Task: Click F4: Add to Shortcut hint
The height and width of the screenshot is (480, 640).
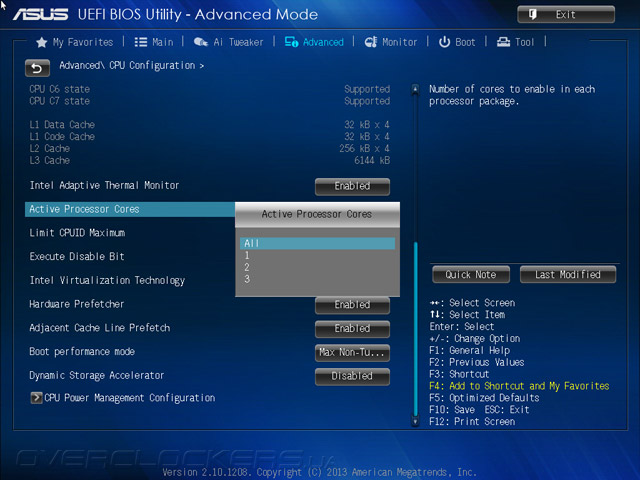Action: click(x=519, y=386)
